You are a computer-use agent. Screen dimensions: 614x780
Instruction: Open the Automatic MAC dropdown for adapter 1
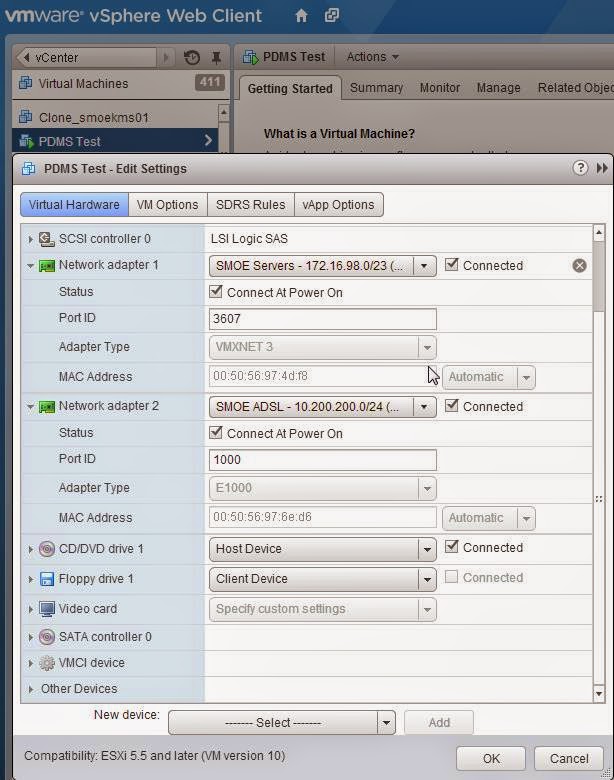coord(489,378)
